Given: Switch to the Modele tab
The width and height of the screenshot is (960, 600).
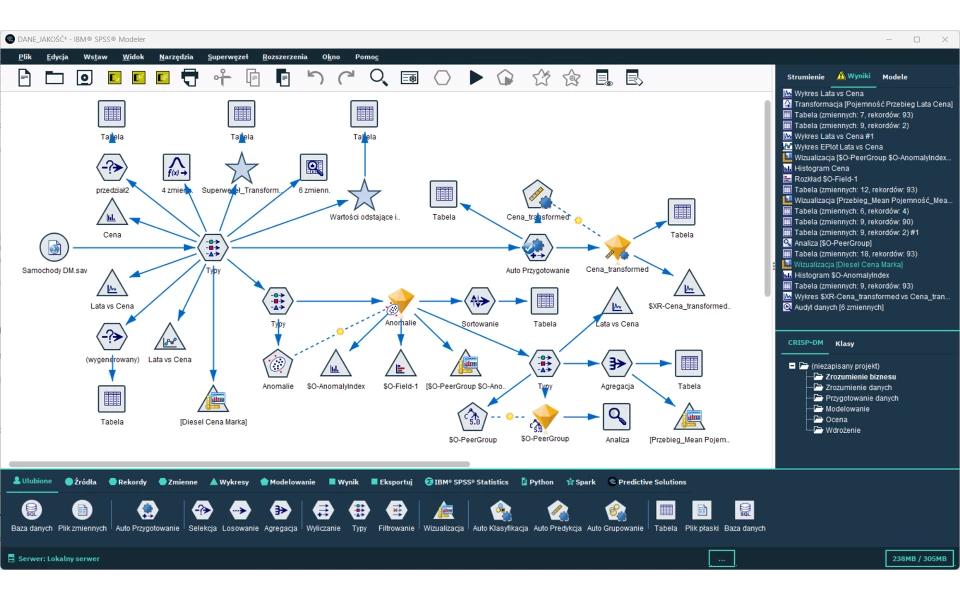Looking at the screenshot, I should point(895,76).
